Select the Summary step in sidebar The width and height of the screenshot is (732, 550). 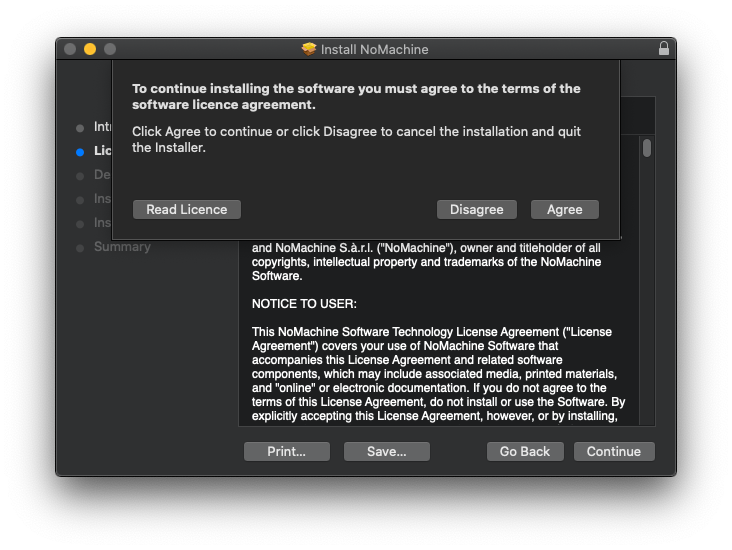pyautogui.click(x=122, y=247)
